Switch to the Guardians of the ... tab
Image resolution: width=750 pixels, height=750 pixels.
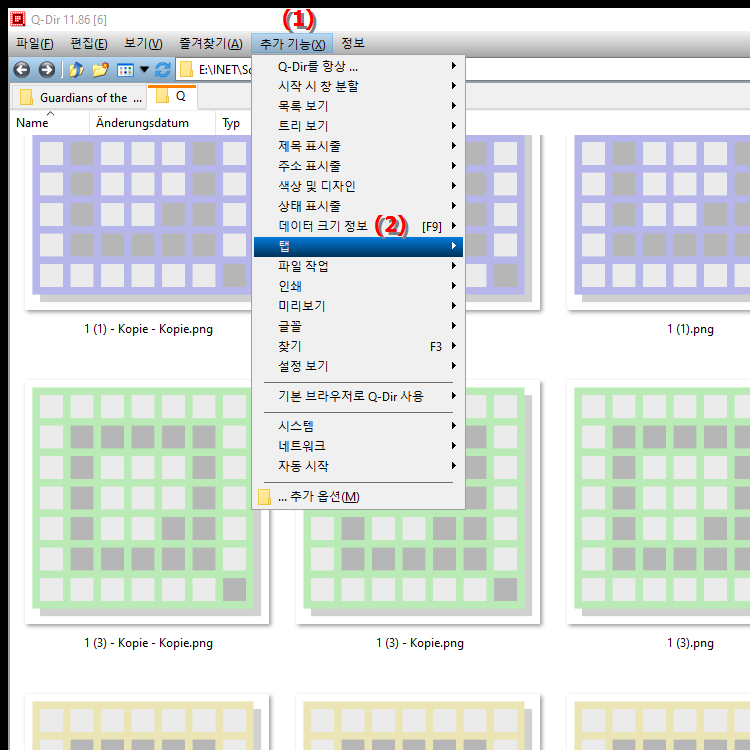pyautogui.click(x=79, y=98)
